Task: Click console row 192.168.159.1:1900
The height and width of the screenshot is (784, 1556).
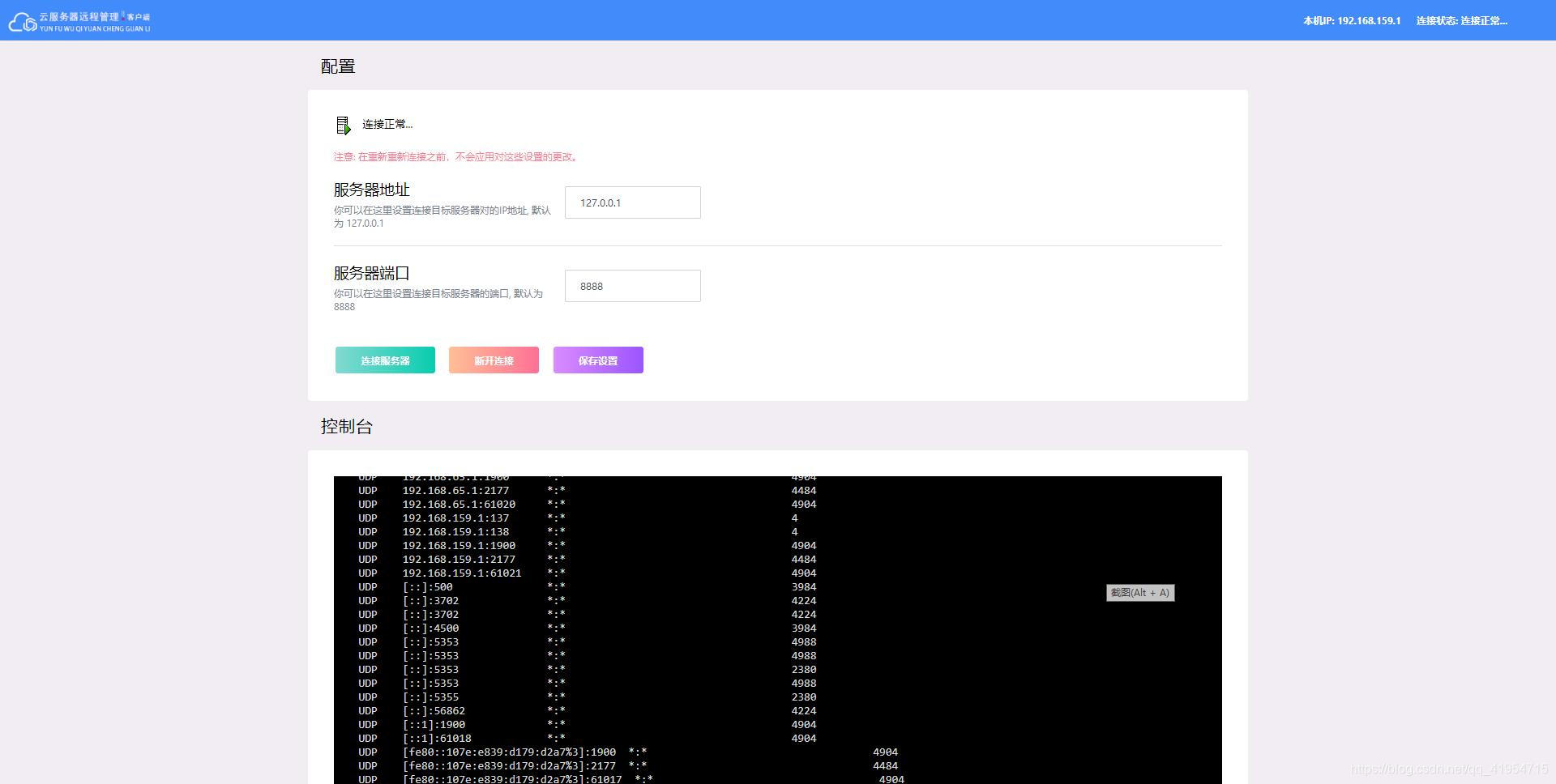Action: (x=588, y=546)
